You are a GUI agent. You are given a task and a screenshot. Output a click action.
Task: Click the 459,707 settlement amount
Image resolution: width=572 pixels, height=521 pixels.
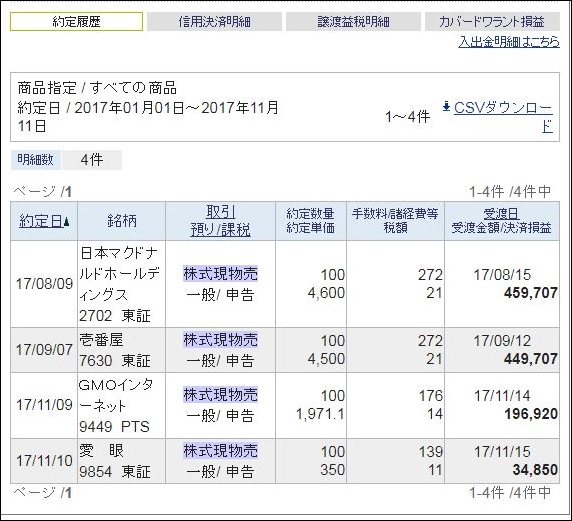[530, 293]
